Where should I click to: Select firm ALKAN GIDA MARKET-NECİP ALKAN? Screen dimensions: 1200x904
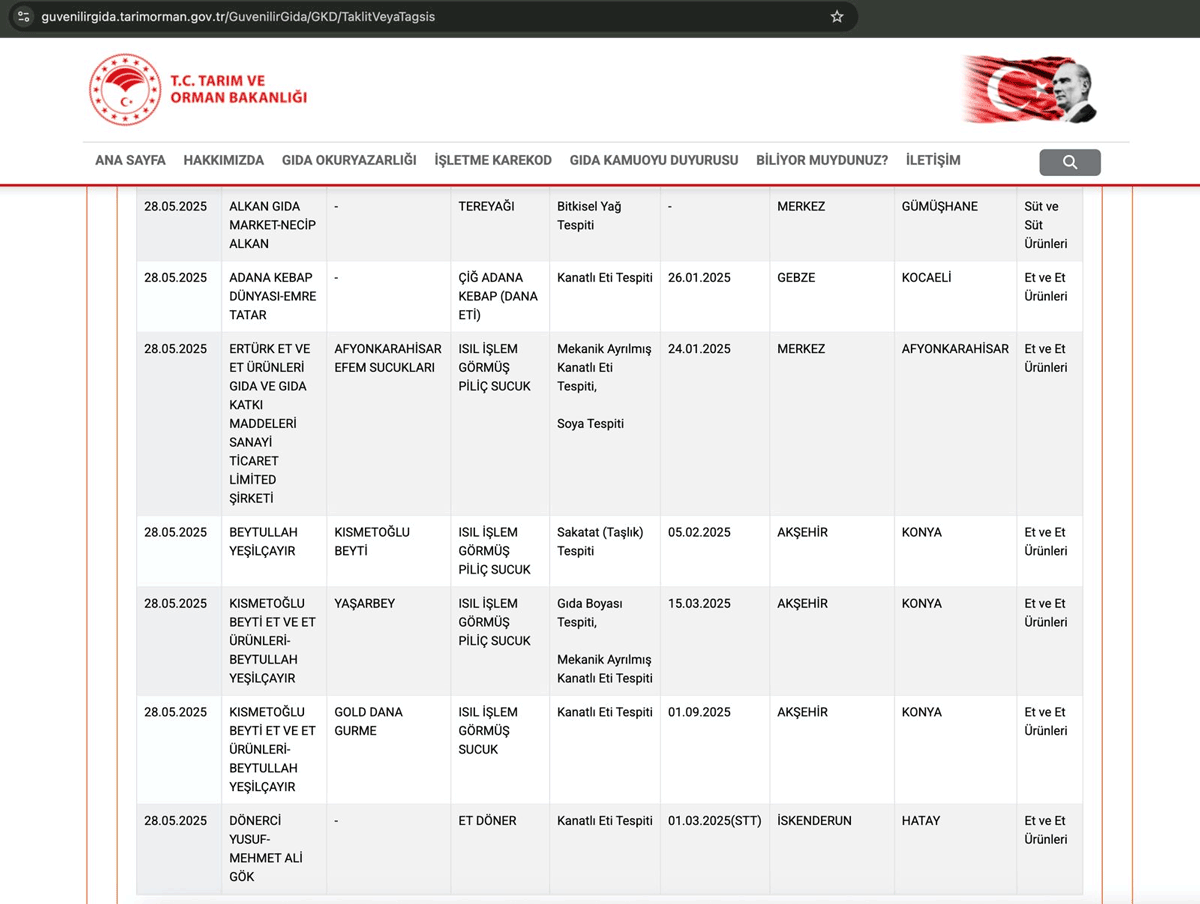(272, 225)
